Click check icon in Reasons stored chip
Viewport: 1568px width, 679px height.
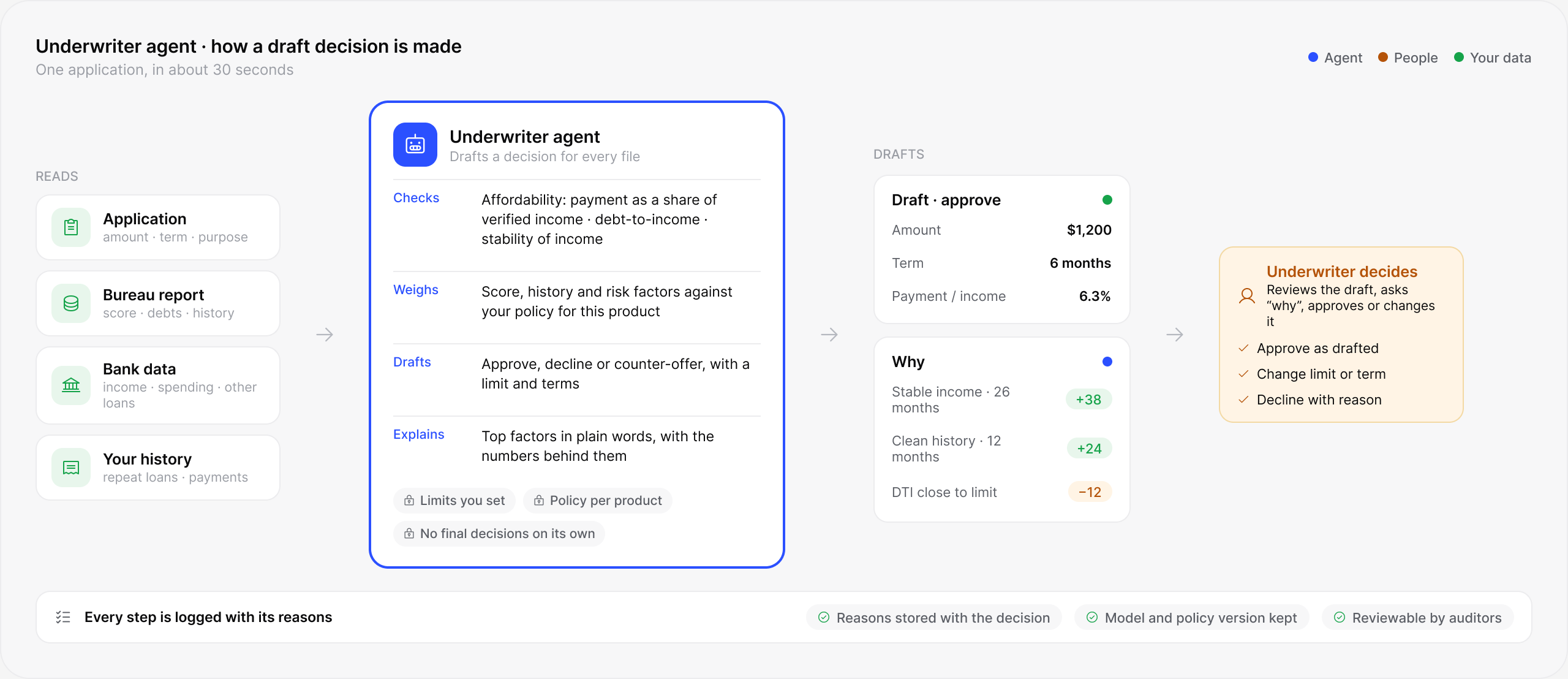point(824,618)
